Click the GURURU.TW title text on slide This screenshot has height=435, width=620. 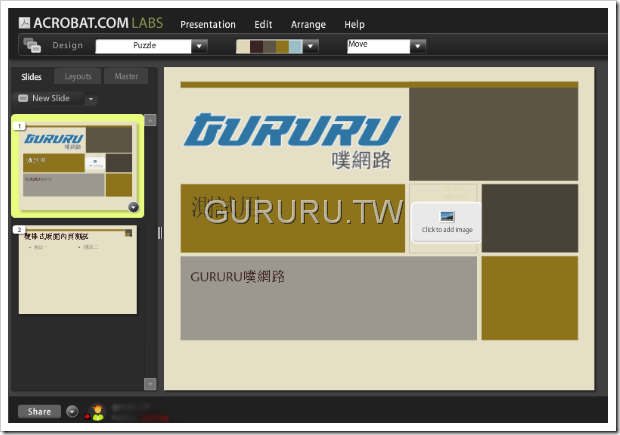(x=304, y=212)
